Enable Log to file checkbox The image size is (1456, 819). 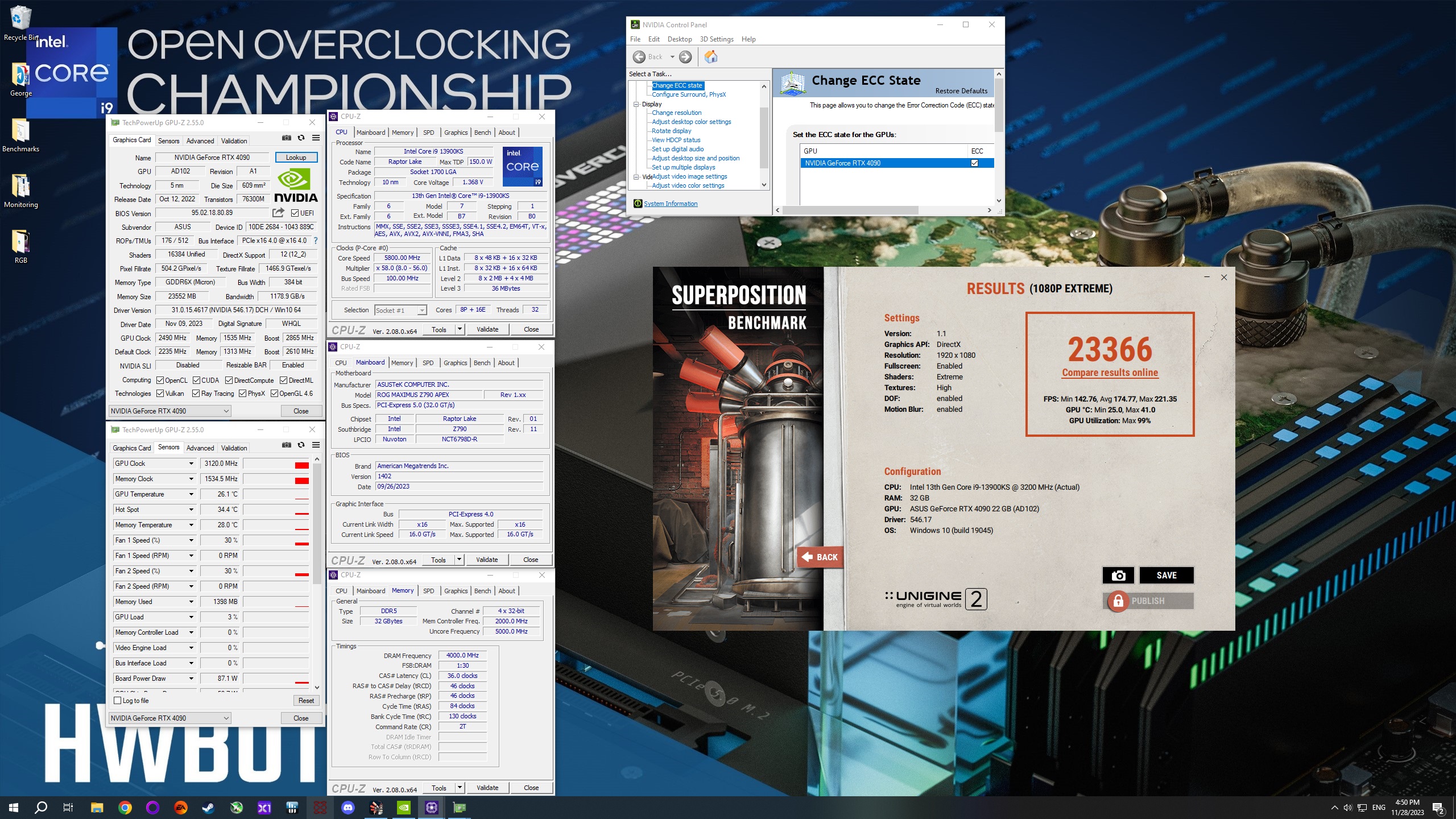118,701
